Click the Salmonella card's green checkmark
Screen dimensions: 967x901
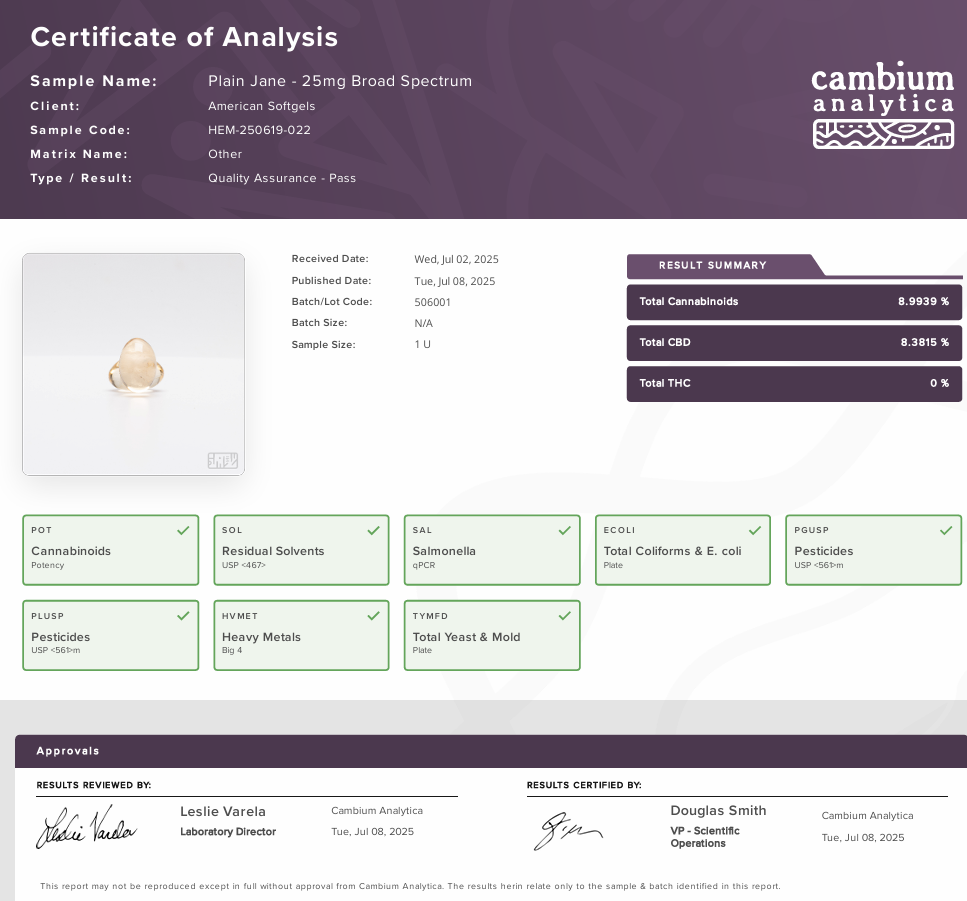point(564,530)
